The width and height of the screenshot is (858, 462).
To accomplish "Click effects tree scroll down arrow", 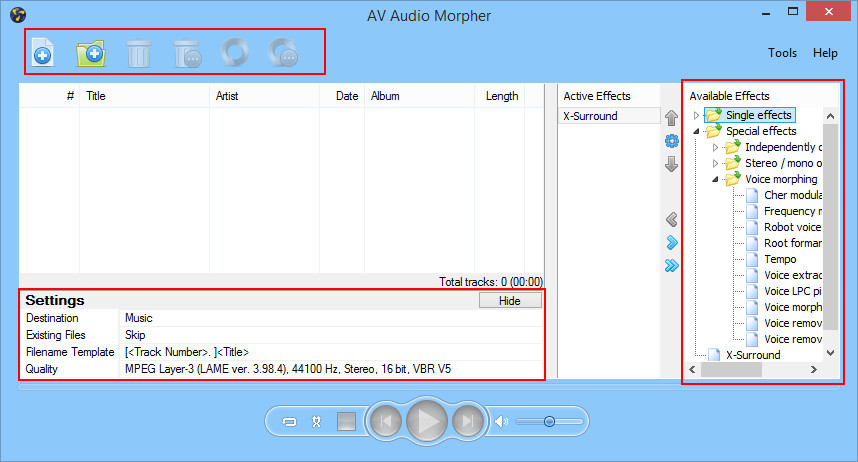I will (830, 353).
